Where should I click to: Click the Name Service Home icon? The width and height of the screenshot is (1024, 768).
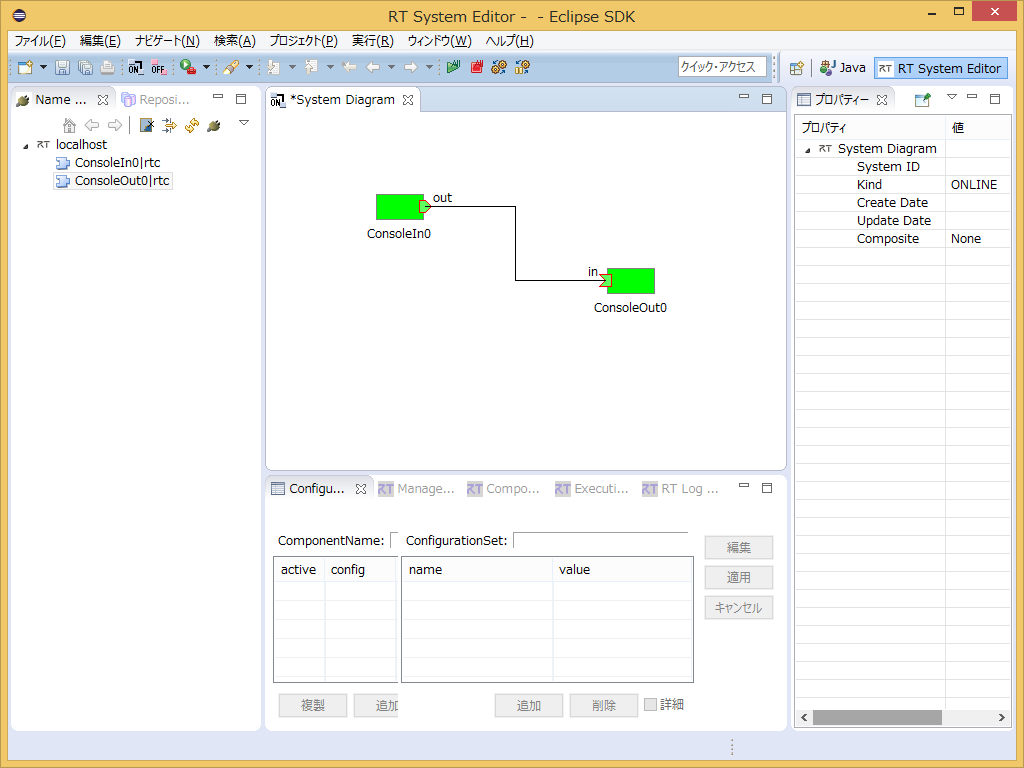pyautogui.click(x=69, y=125)
